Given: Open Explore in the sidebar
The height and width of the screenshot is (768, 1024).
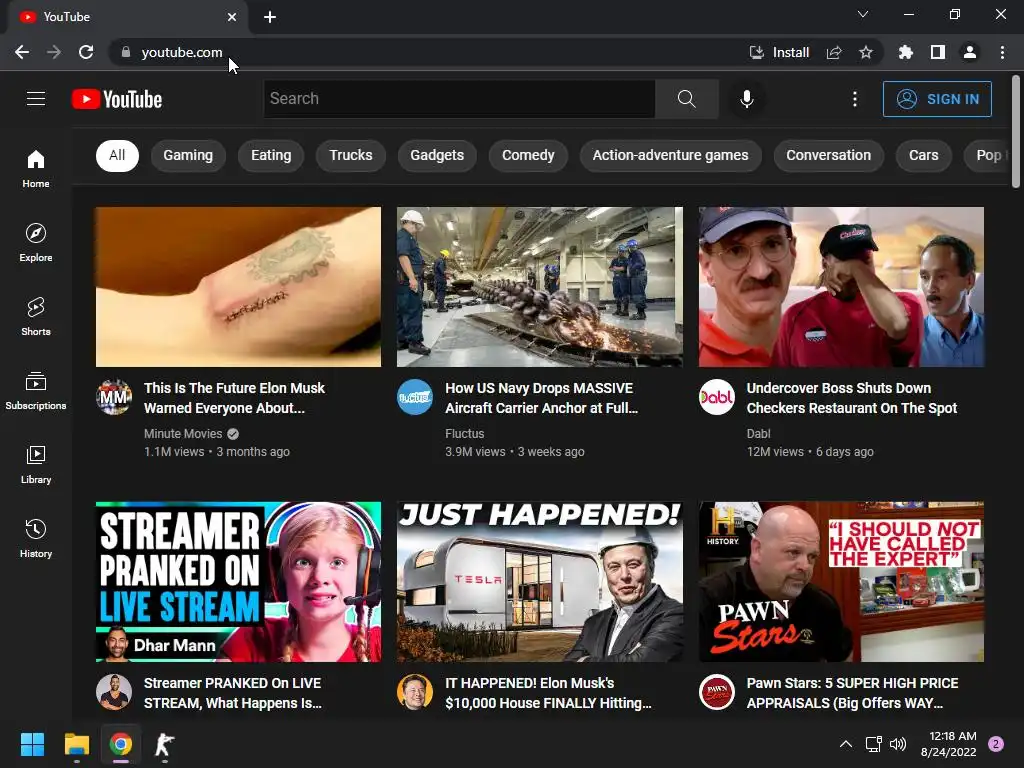Looking at the screenshot, I should (36, 242).
